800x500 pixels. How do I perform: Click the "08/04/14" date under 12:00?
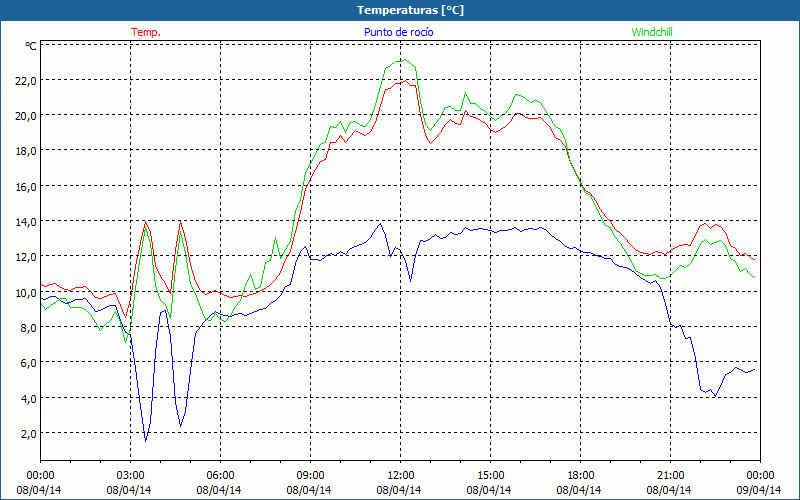(x=399, y=490)
